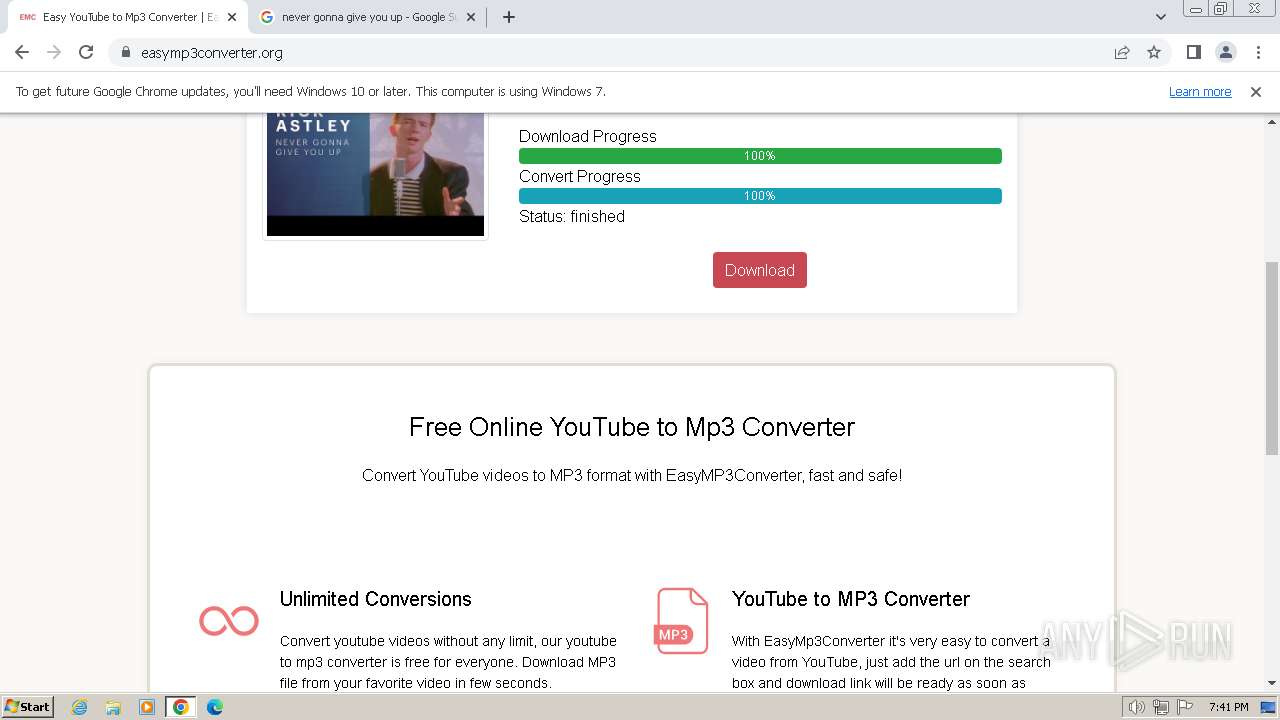
Task: Launch Microsoft Edge from the taskbar
Action: tap(215, 707)
